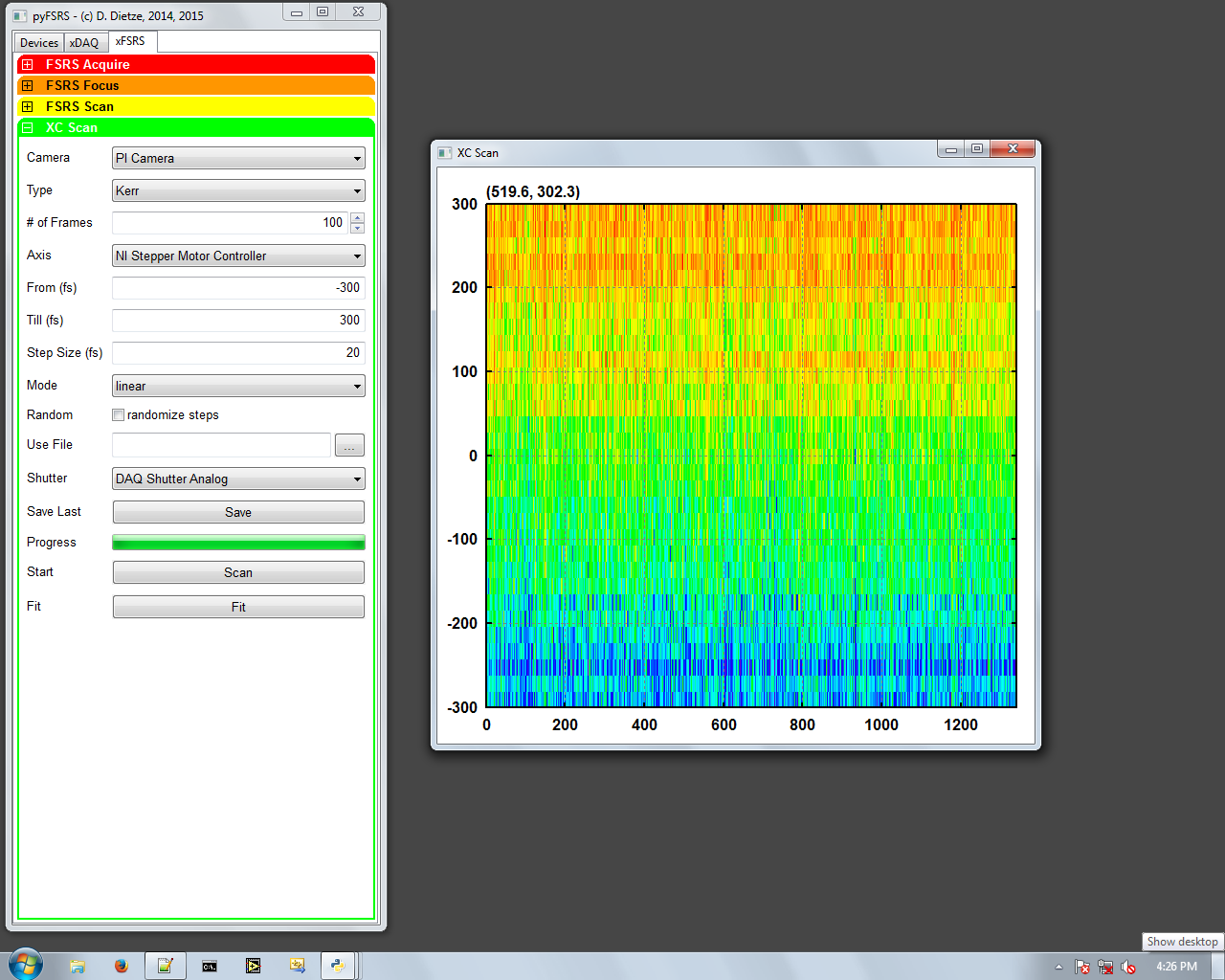Click the Fit button
1225x980 pixels.
(x=238, y=607)
